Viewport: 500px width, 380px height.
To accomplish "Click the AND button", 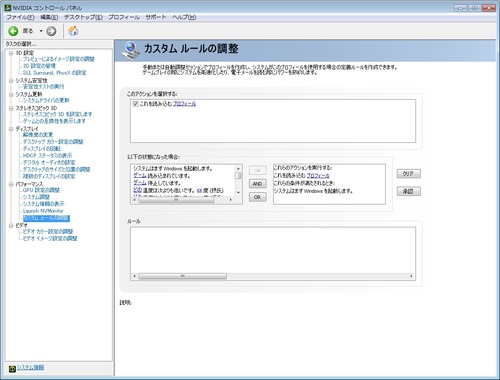I will (257, 184).
